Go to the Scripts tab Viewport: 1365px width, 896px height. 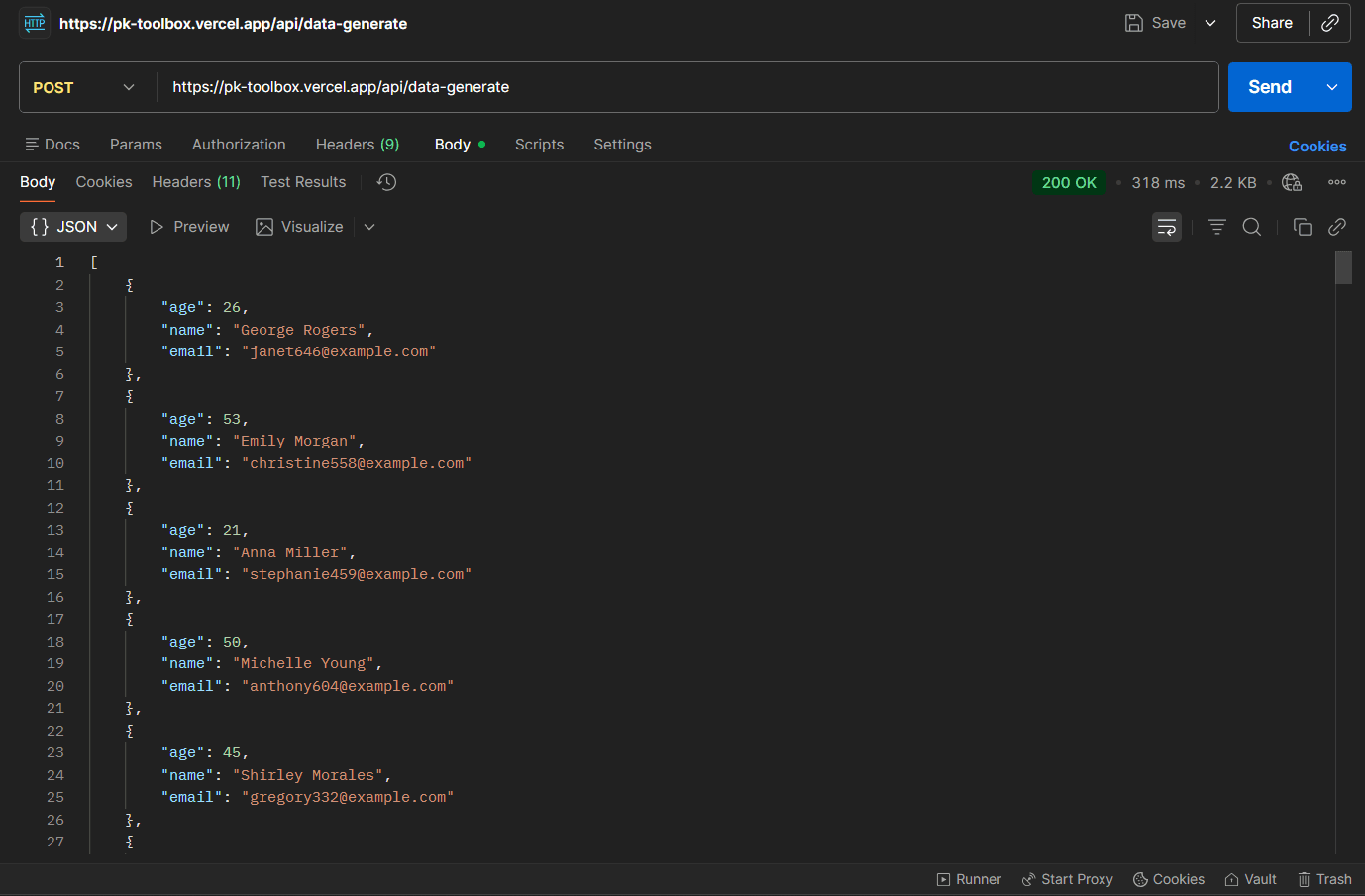click(x=539, y=145)
